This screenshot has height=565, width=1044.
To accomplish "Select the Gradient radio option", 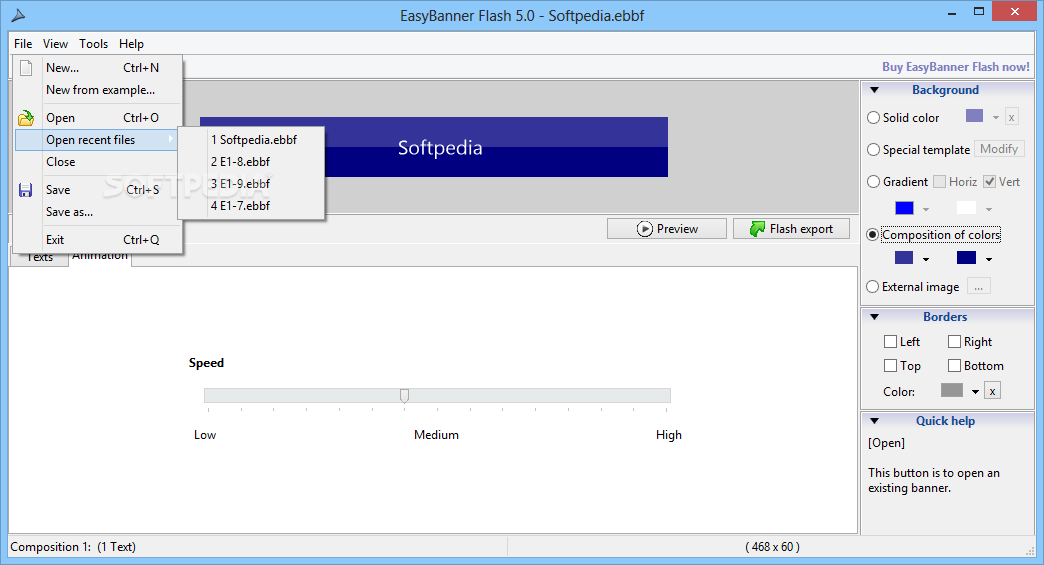I will point(874,182).
